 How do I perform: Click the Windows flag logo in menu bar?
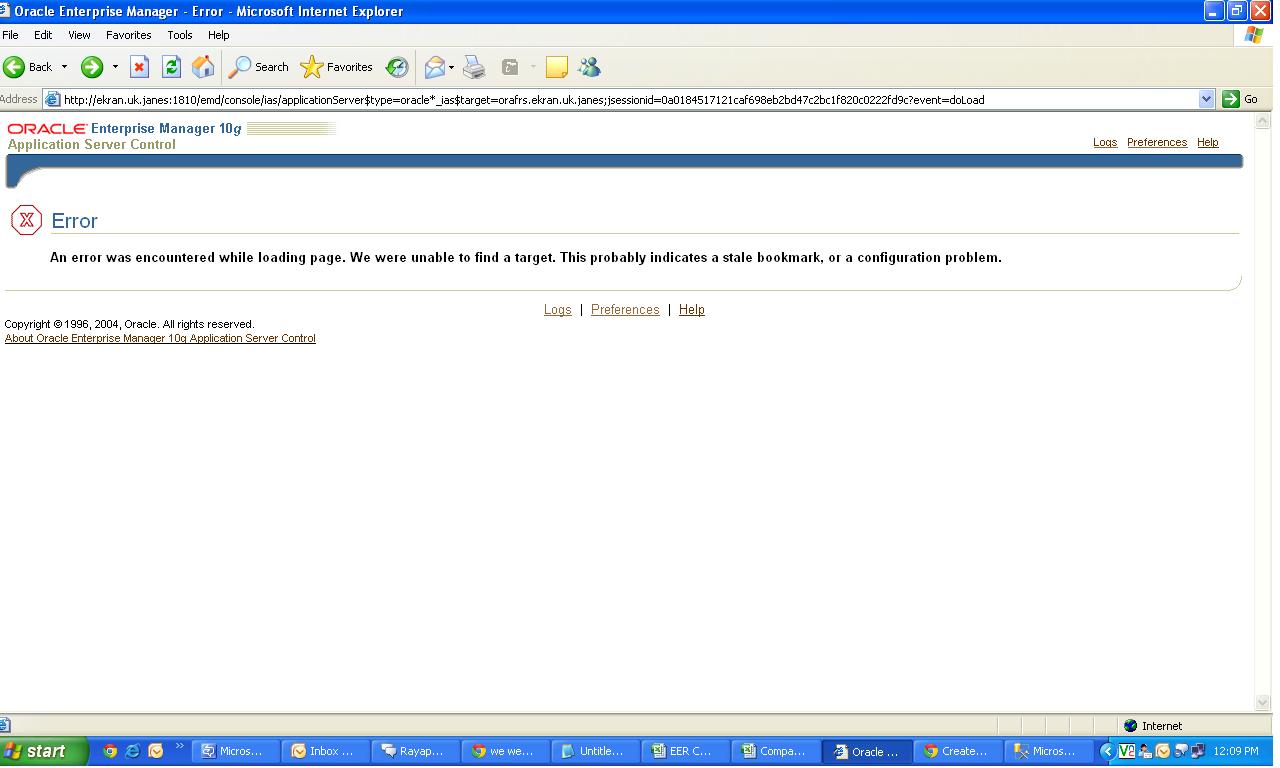pos(1254,35)
